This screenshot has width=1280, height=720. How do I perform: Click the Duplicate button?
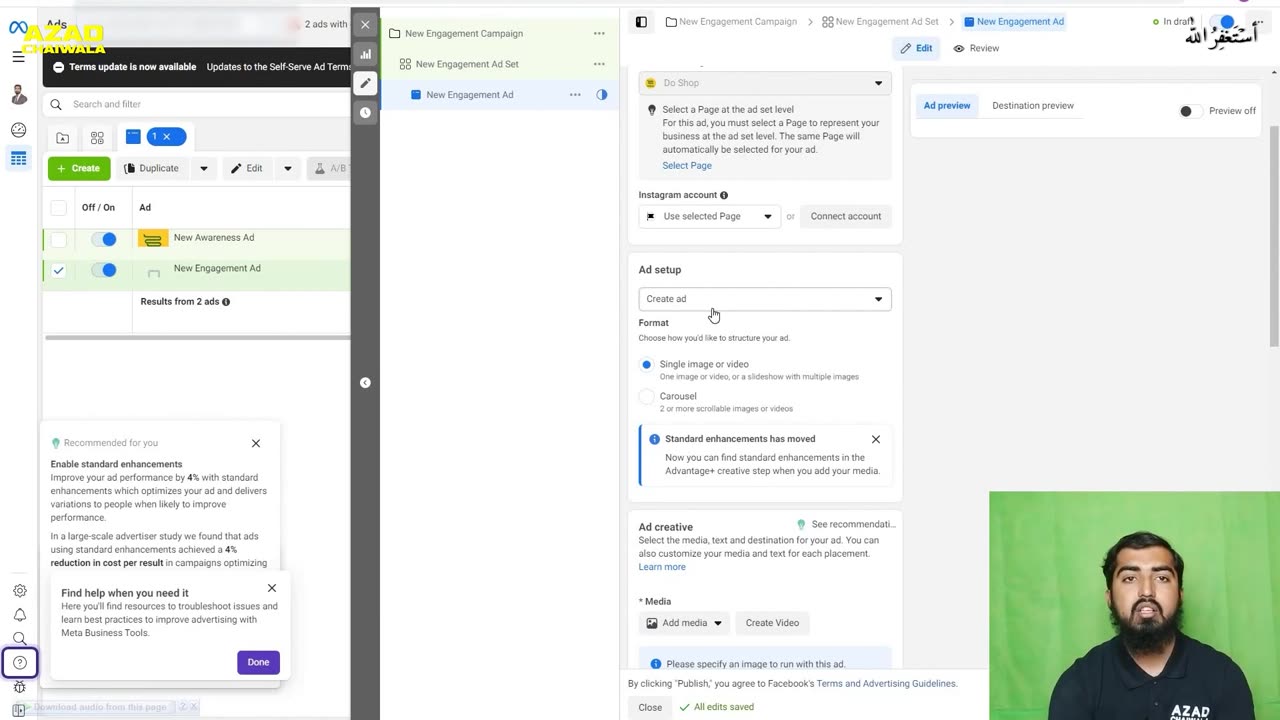[x=151, y=168]
